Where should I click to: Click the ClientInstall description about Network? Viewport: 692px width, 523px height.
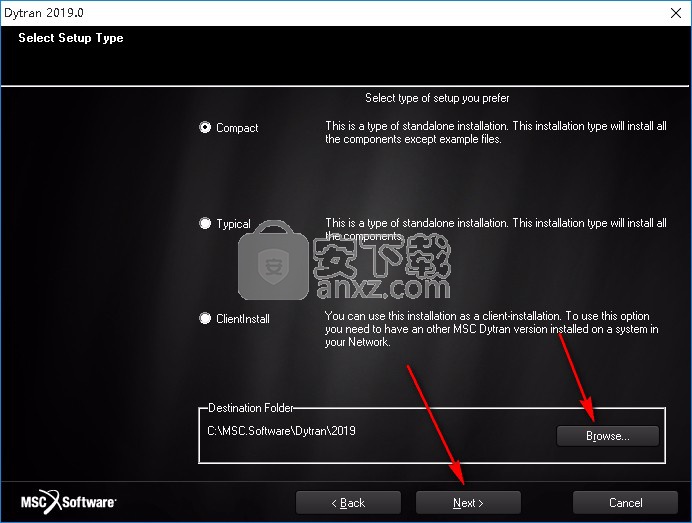492,329
